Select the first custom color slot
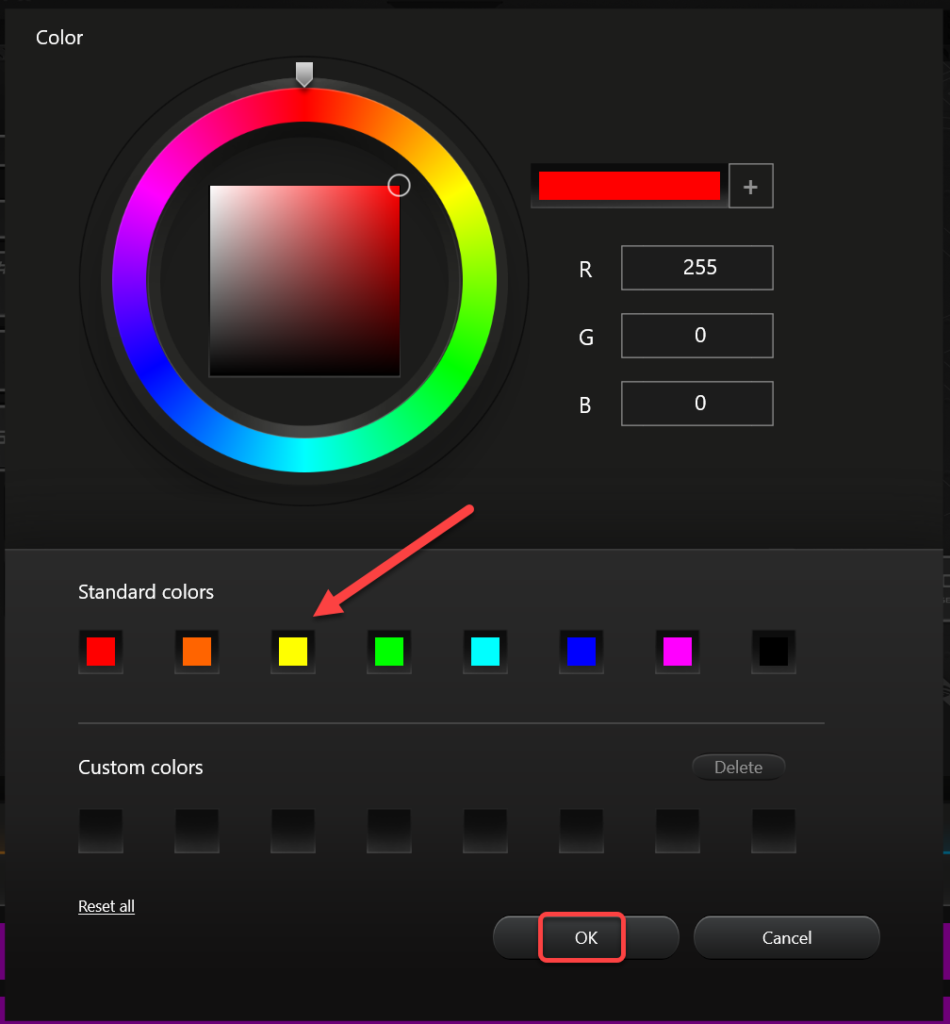950x1024 pixels. (100, 830)
